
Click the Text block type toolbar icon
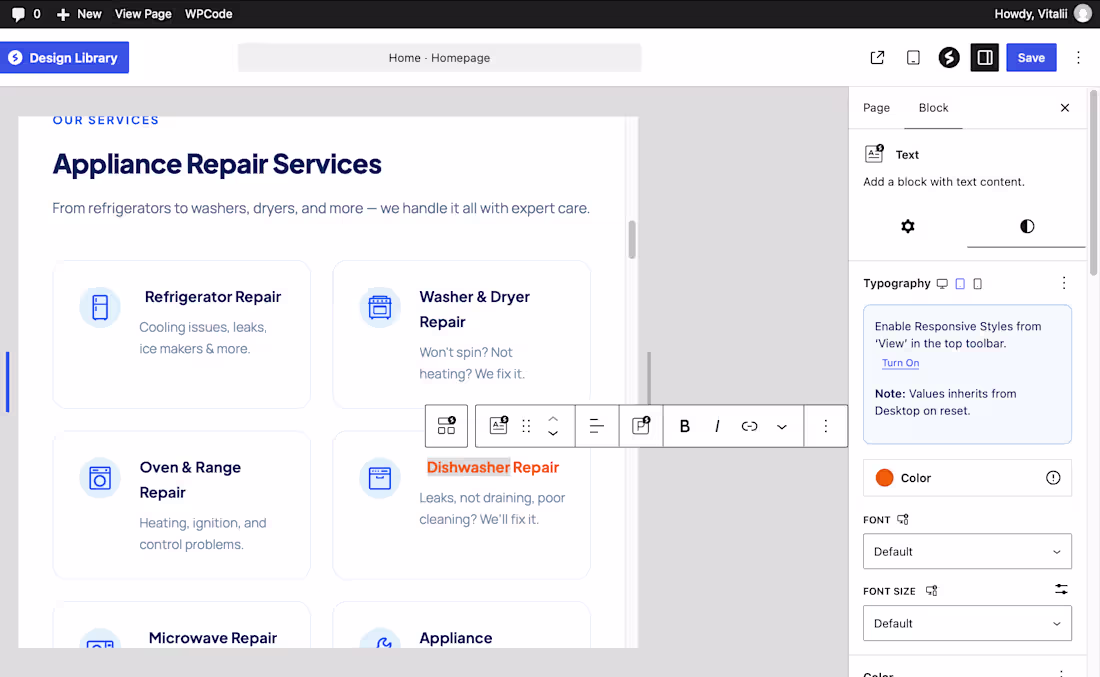pos(498,426)
